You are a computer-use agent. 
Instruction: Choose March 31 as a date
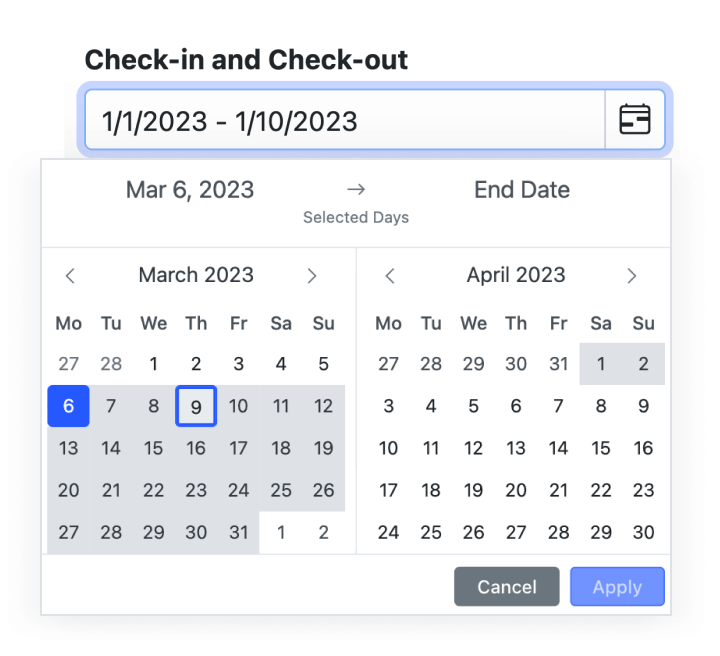(238, 533)
